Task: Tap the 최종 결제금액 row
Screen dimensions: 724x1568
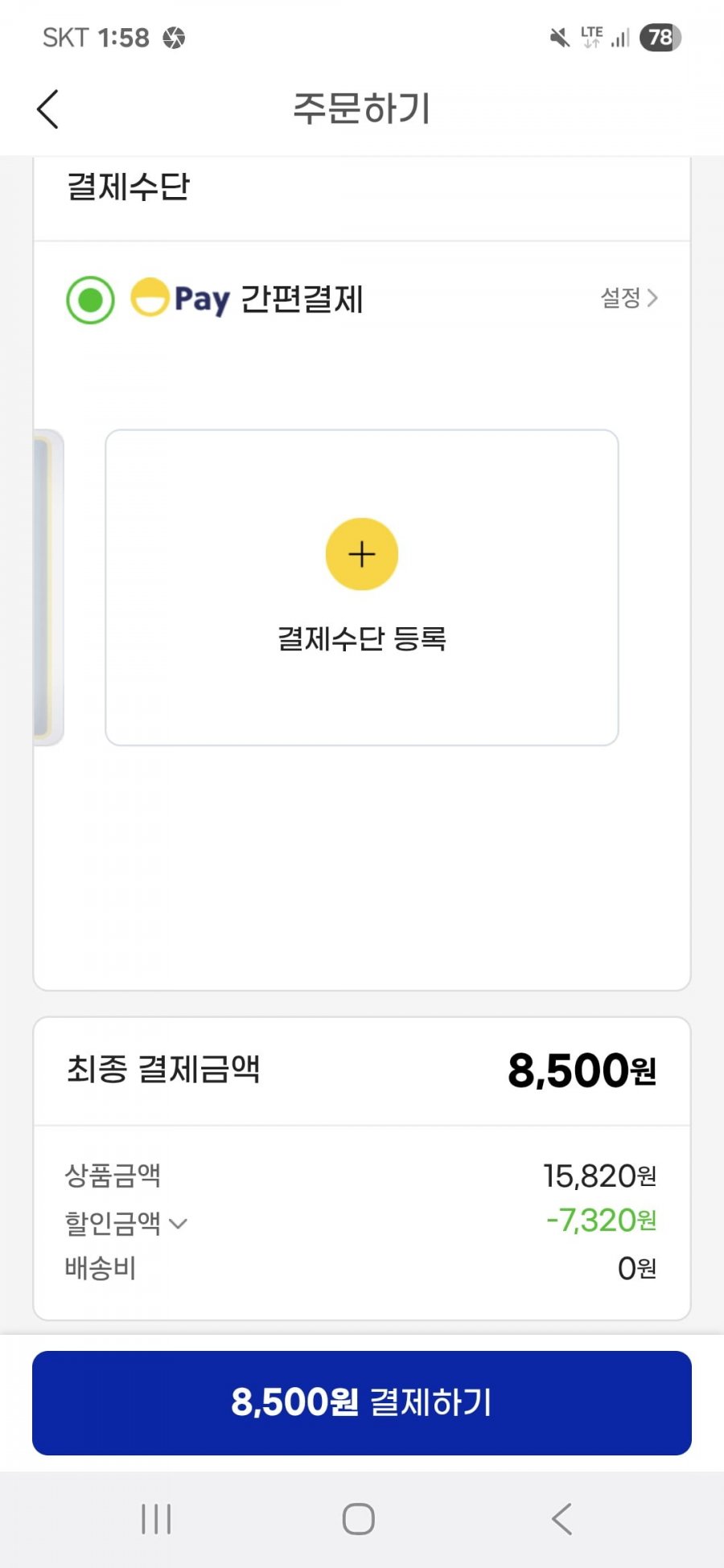Action: 362,1070
